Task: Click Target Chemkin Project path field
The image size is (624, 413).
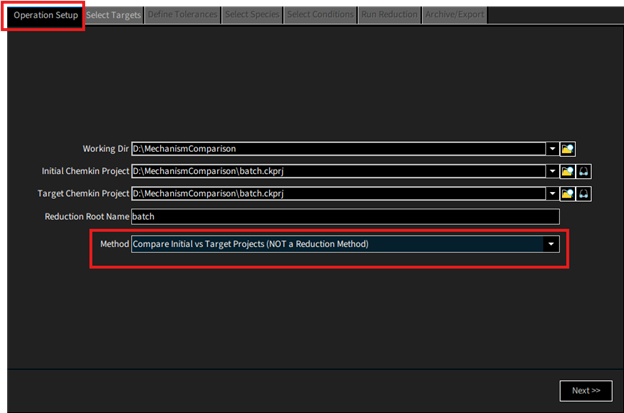Action: point(338,194)
